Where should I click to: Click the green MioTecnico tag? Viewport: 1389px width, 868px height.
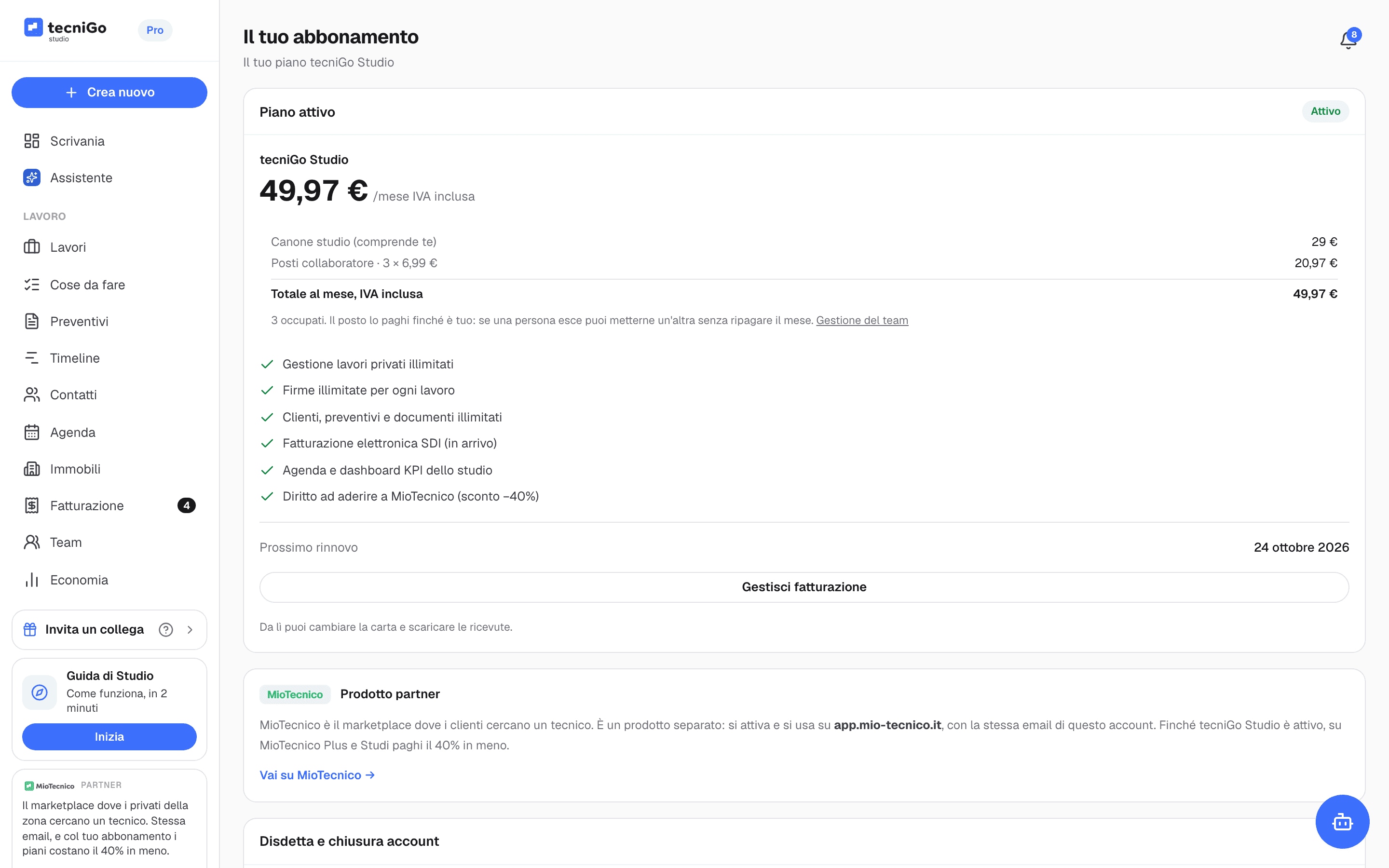click(295, 694)
